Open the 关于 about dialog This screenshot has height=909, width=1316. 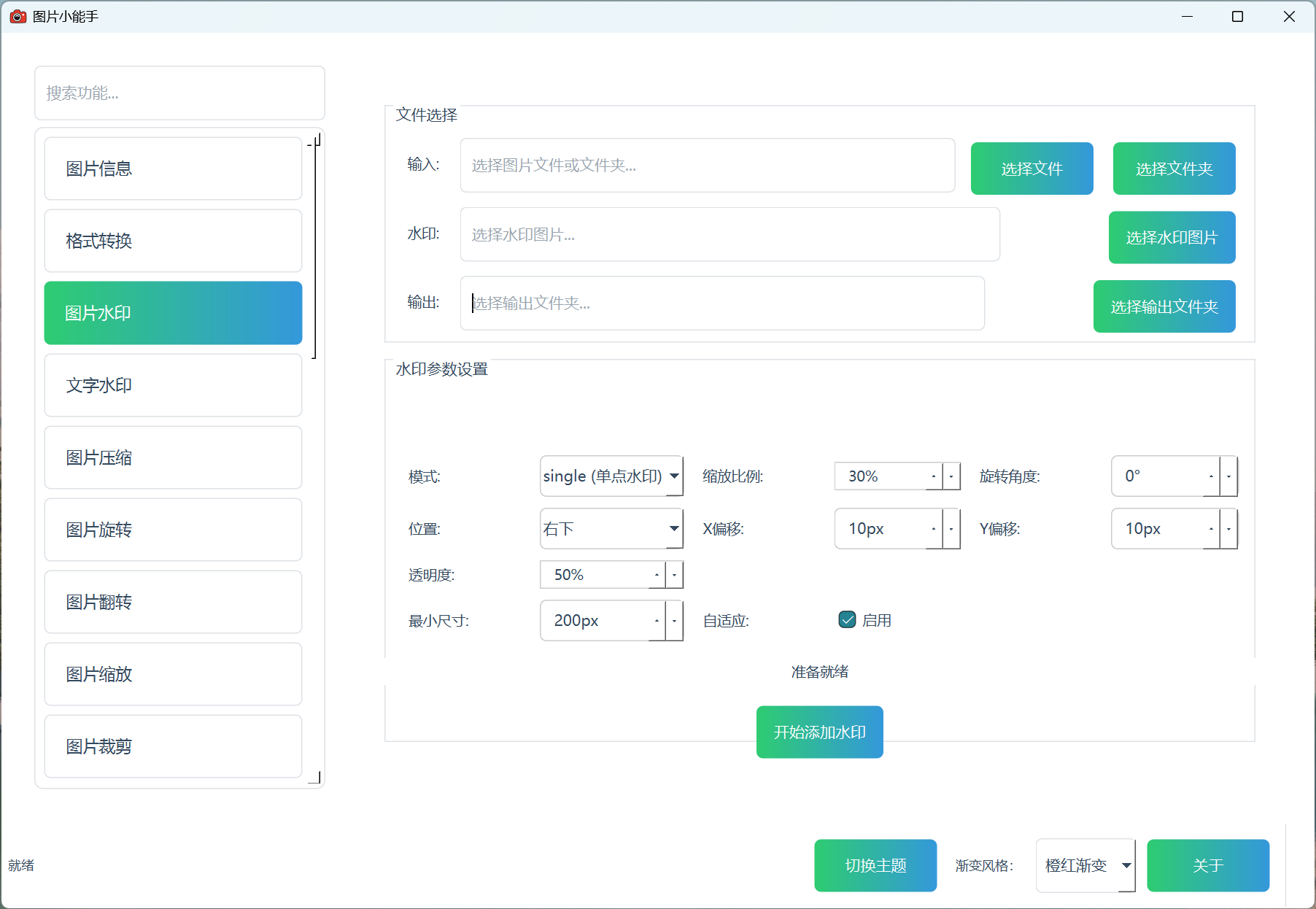pos(1208,866)
